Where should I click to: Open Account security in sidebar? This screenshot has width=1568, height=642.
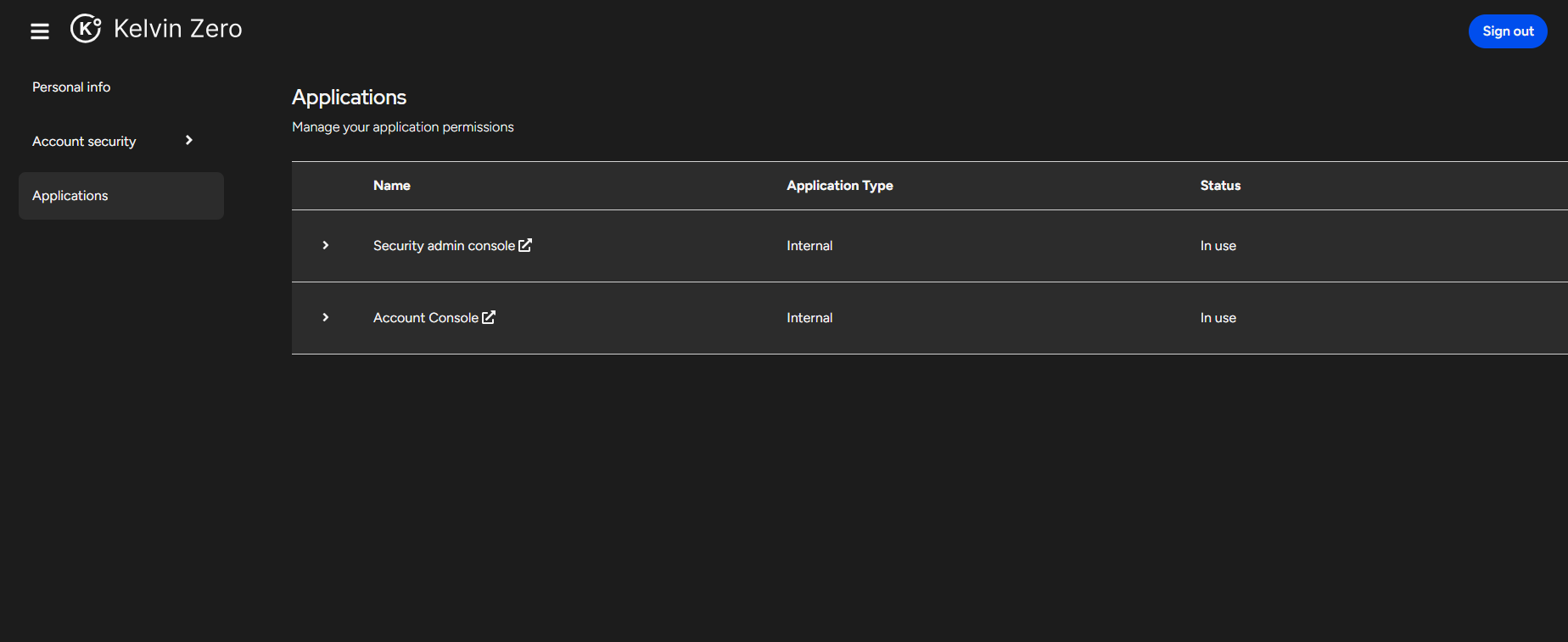(x=84, y=142)
